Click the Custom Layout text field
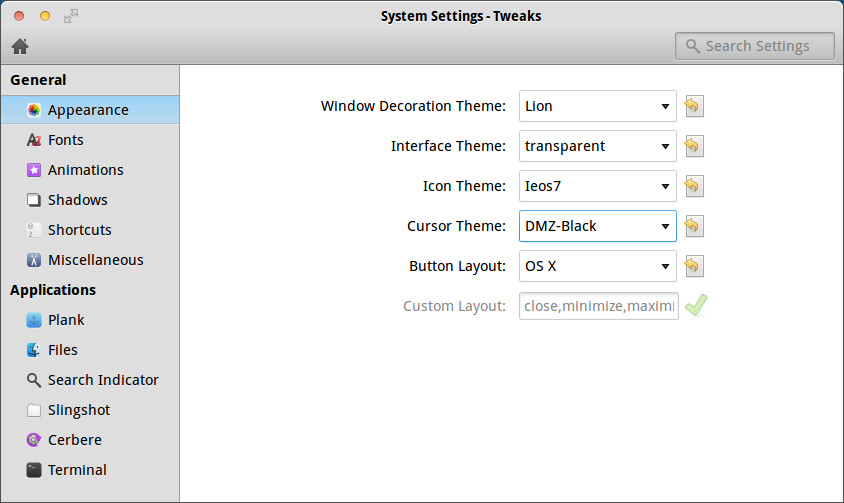The image size is (844, 503). 598,306
